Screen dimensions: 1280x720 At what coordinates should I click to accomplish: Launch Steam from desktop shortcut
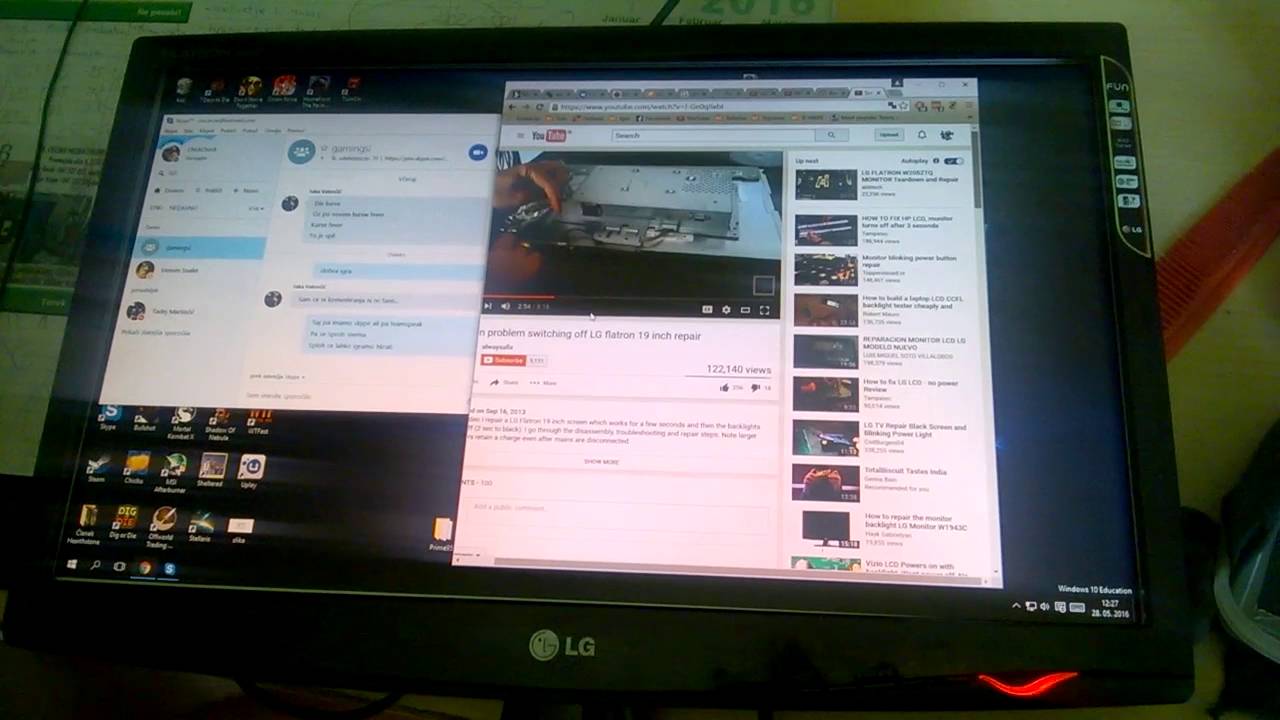[97, 468]
